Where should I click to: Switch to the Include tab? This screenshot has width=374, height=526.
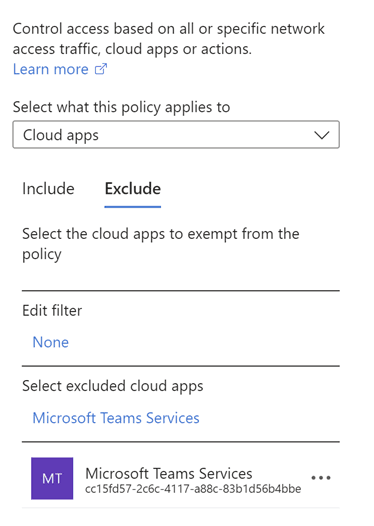pos(48,189)
